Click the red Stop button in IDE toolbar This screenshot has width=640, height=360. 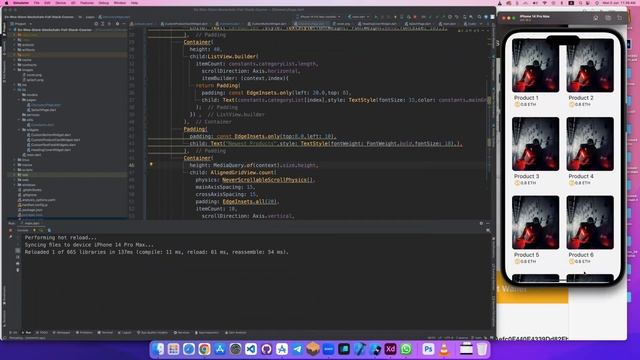click(x=415, y=17)
